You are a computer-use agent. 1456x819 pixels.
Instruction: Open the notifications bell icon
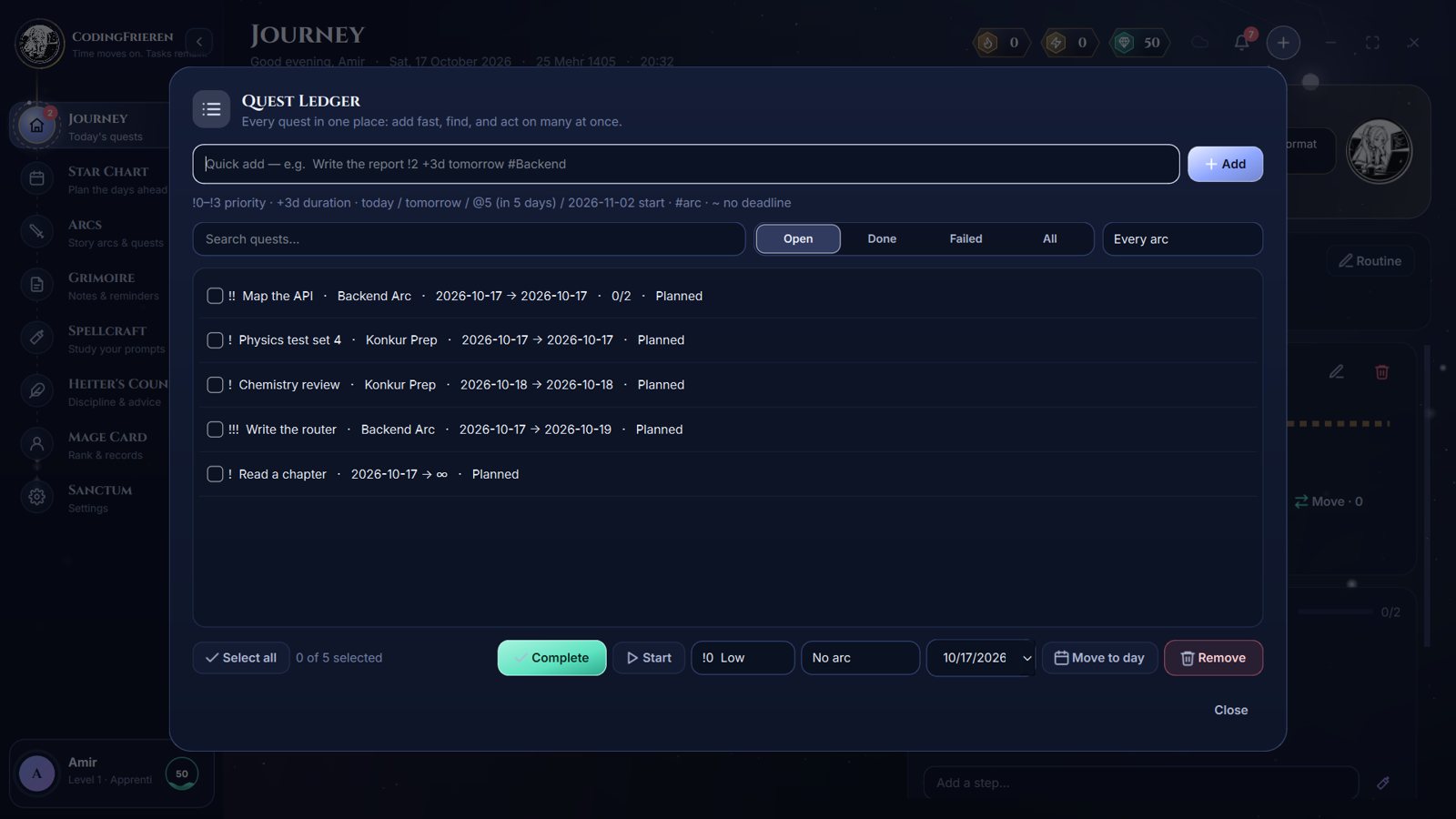pyautogui.click(x=1241, y=42)
